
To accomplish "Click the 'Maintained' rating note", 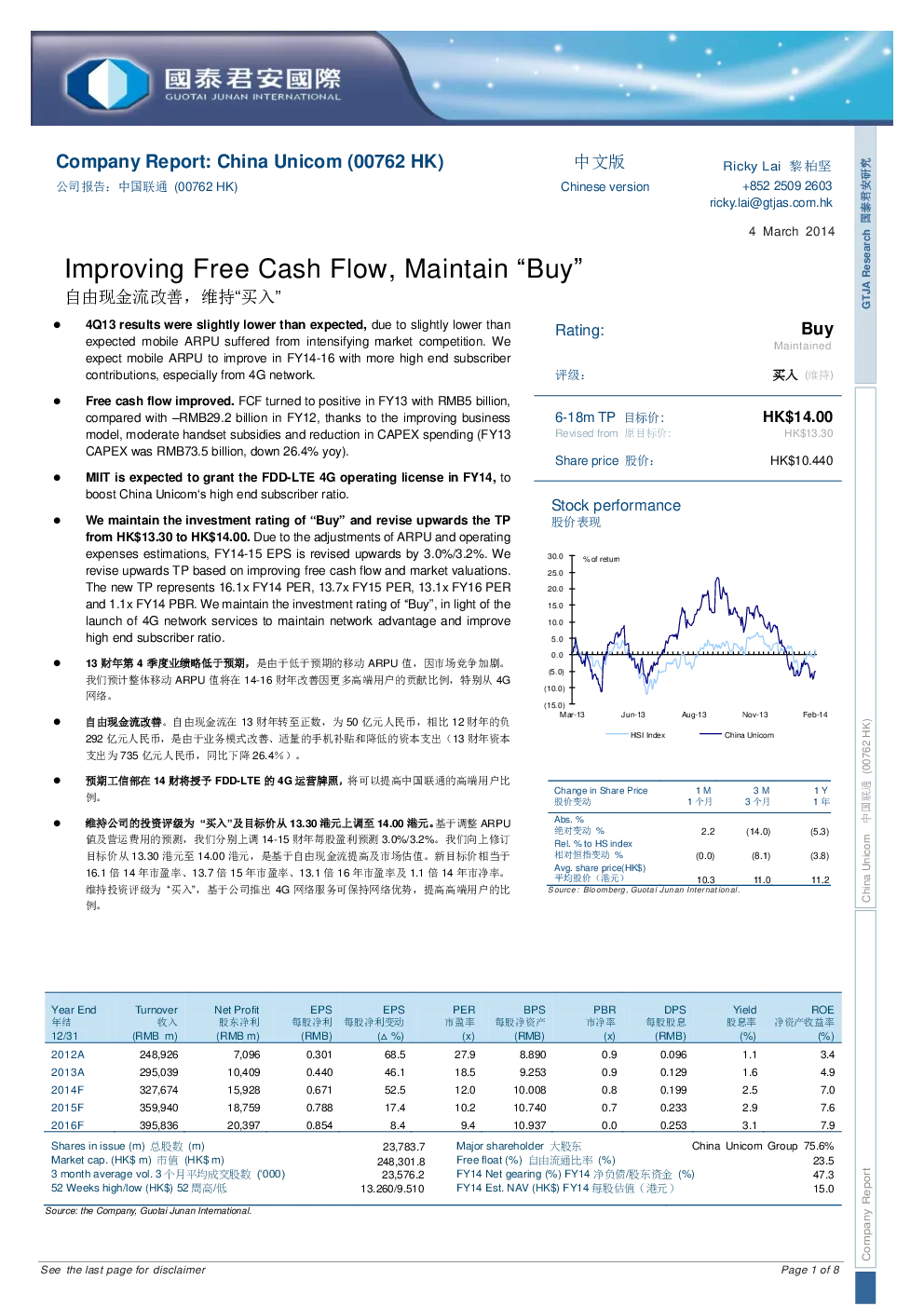I will [802, 346].
